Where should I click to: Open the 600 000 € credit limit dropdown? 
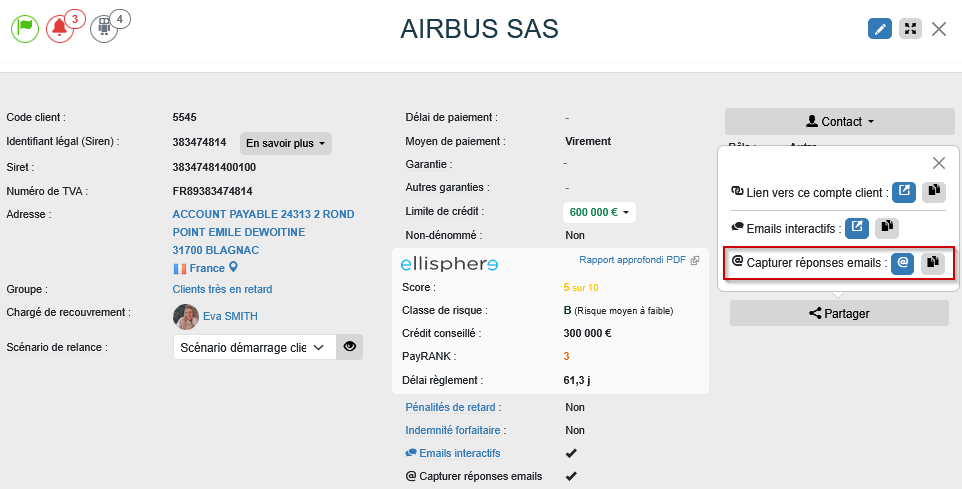(x=599, y=212)
